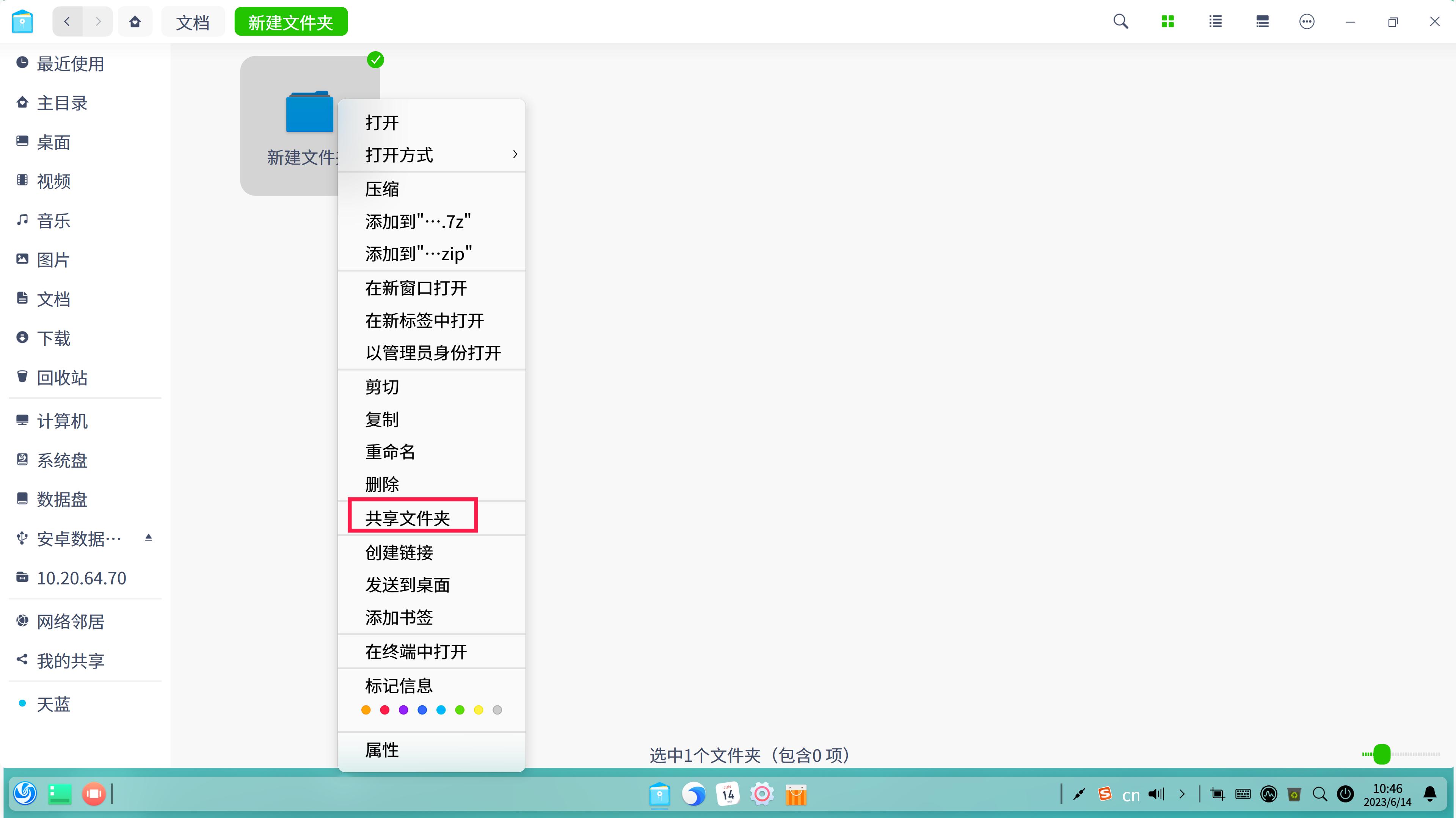Eject the 安卓数据 device
The height and width of the screenshot is (818, 1456).
coord(149,538)
